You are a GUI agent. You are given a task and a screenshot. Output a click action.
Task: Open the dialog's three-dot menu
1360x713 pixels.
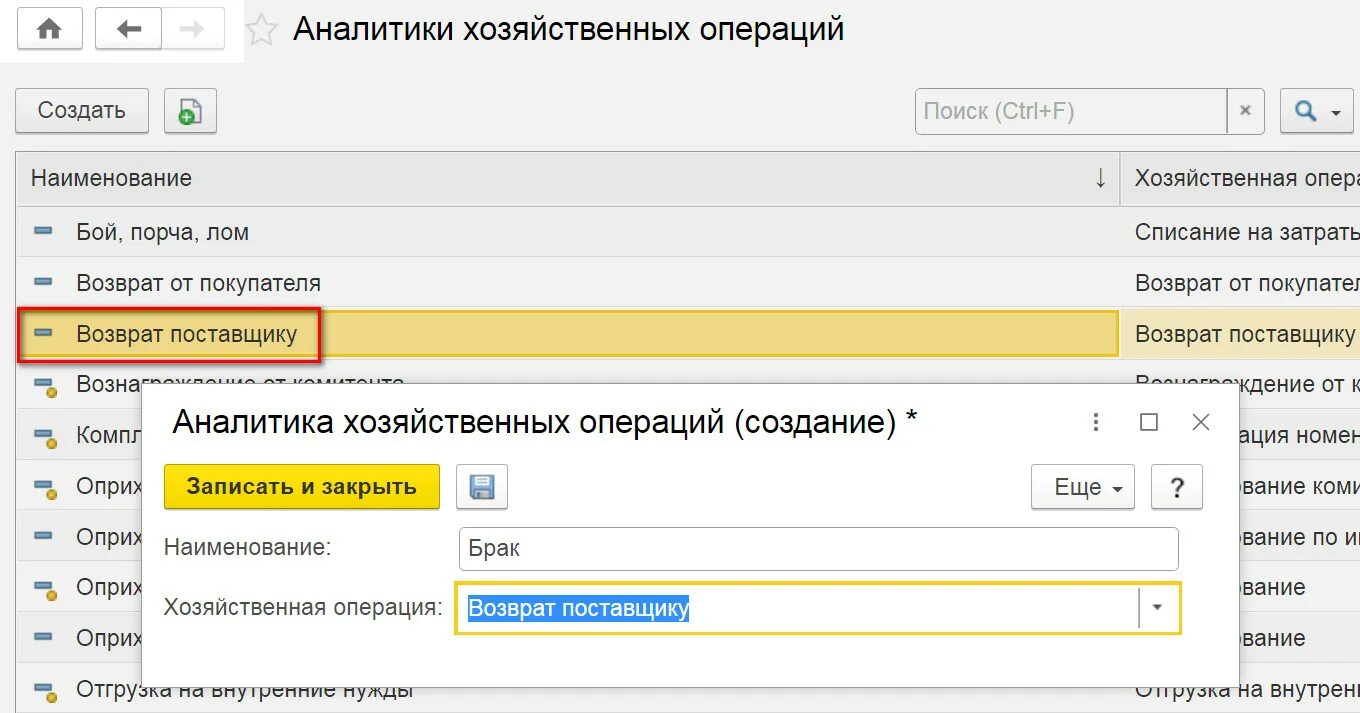1096,422
